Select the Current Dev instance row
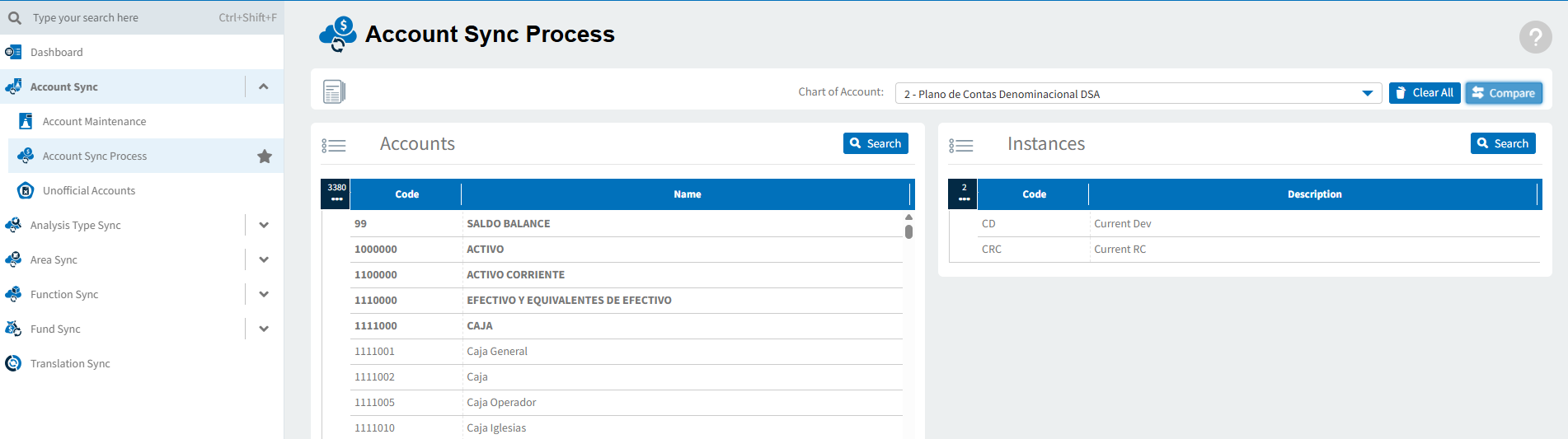Screen dimensions: 1568x439 click(x=1259, y=224)
